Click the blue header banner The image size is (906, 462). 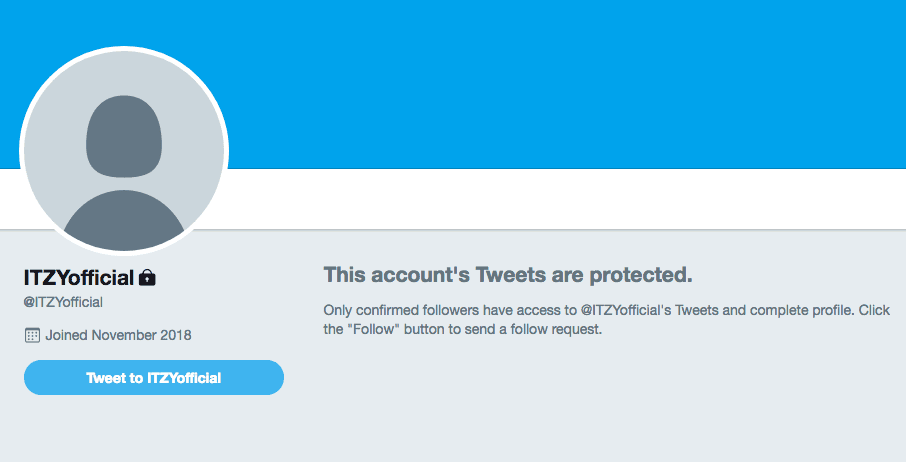(x=560, y=80)
